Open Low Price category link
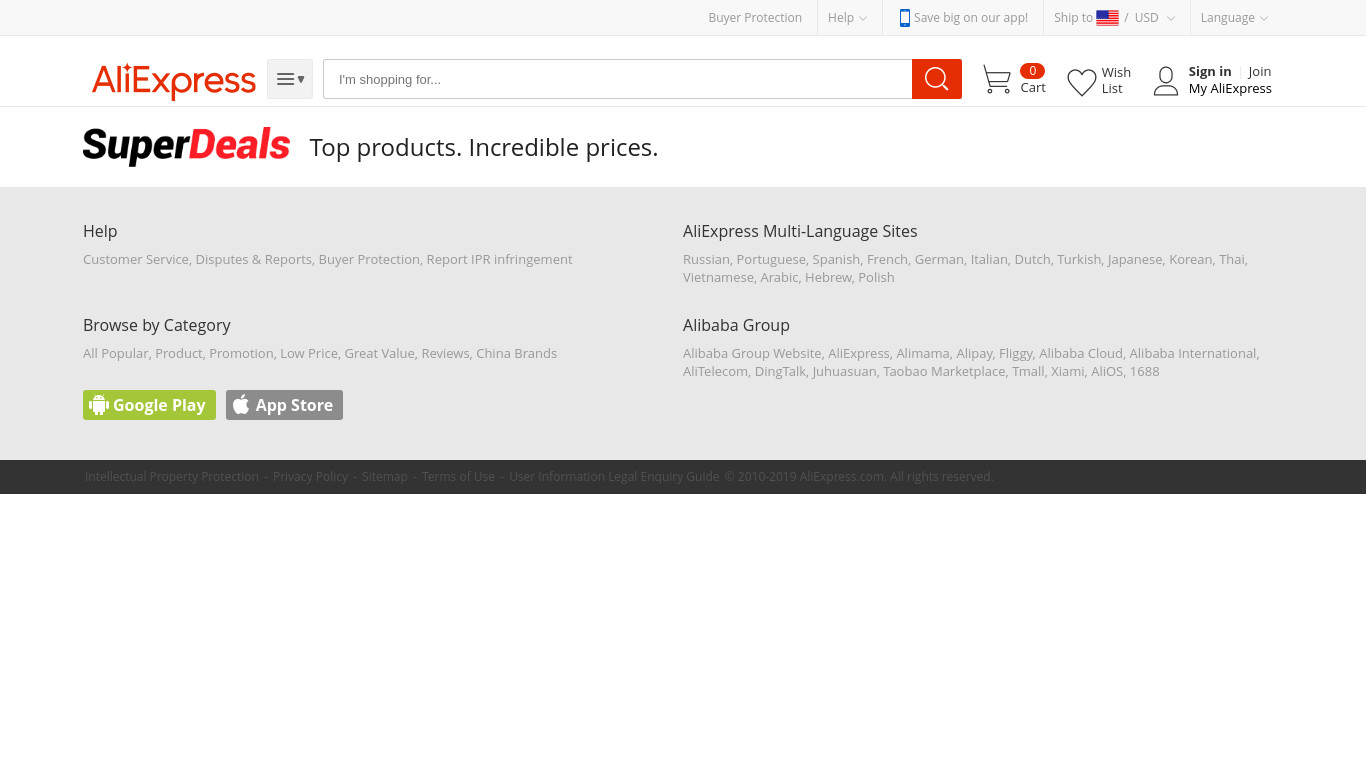 point(309,353)
